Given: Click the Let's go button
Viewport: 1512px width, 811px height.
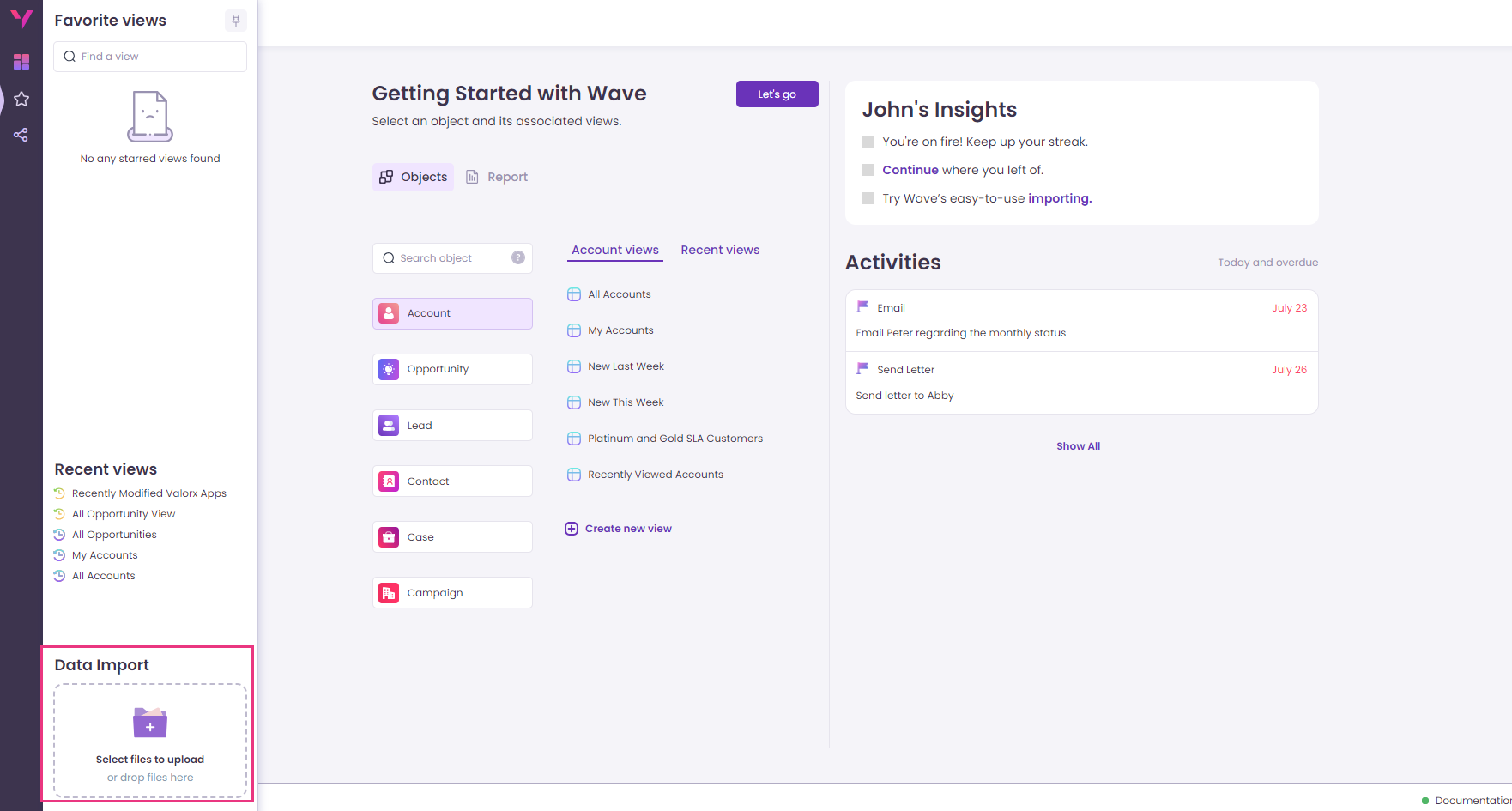Looking at the screenshot, I should (777, 94).
